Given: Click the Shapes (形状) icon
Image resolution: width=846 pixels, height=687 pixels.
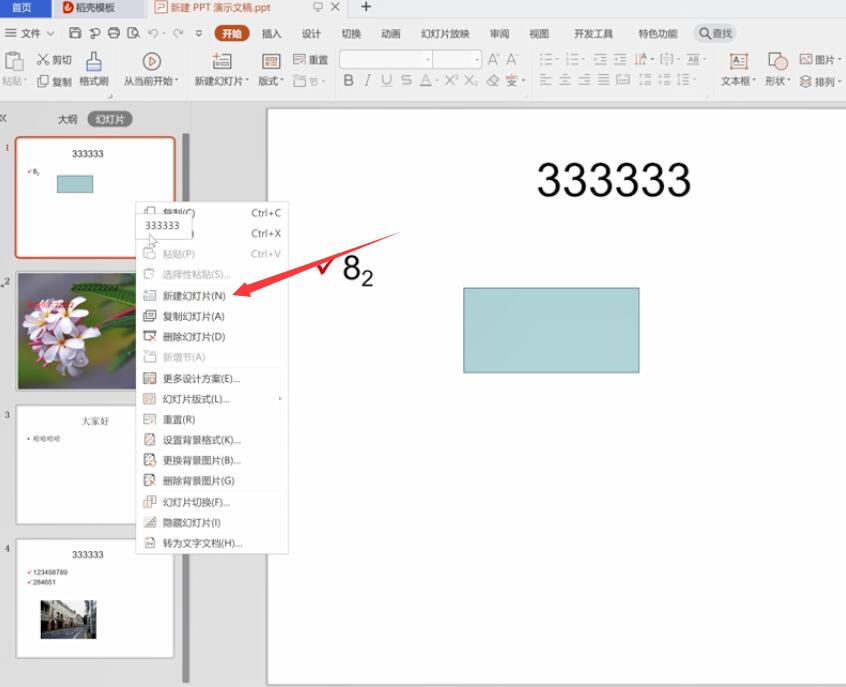Looking at the screenshot, I should tap(777, 62).
